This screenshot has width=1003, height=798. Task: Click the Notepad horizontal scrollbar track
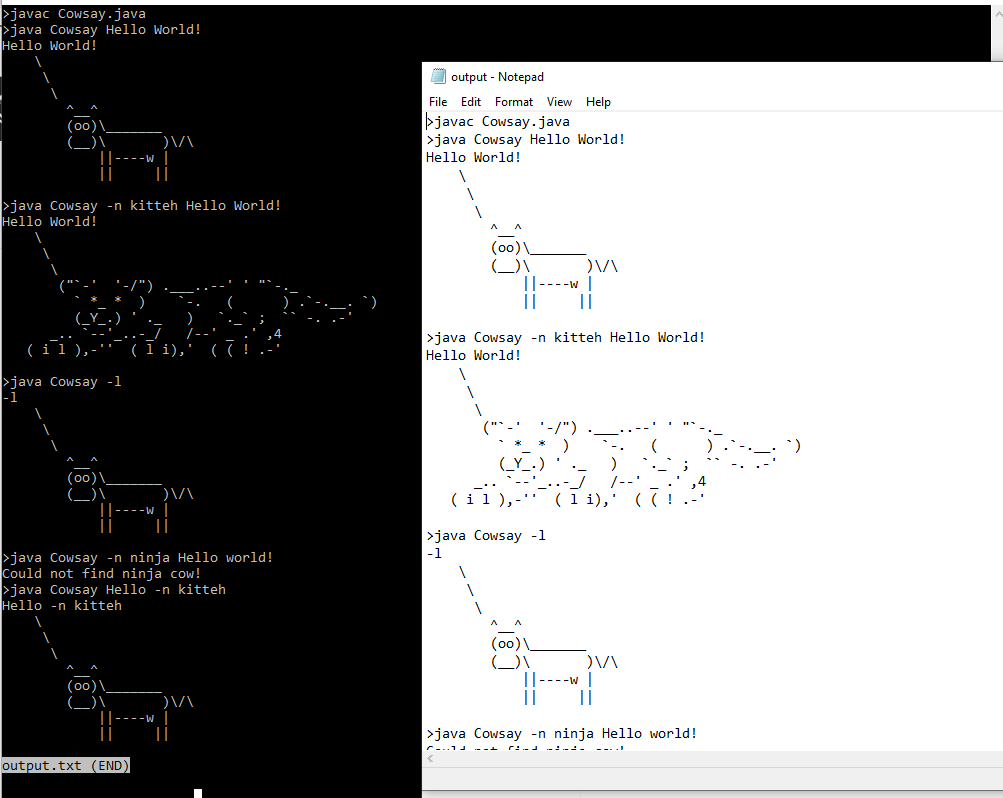coord(716,758)
